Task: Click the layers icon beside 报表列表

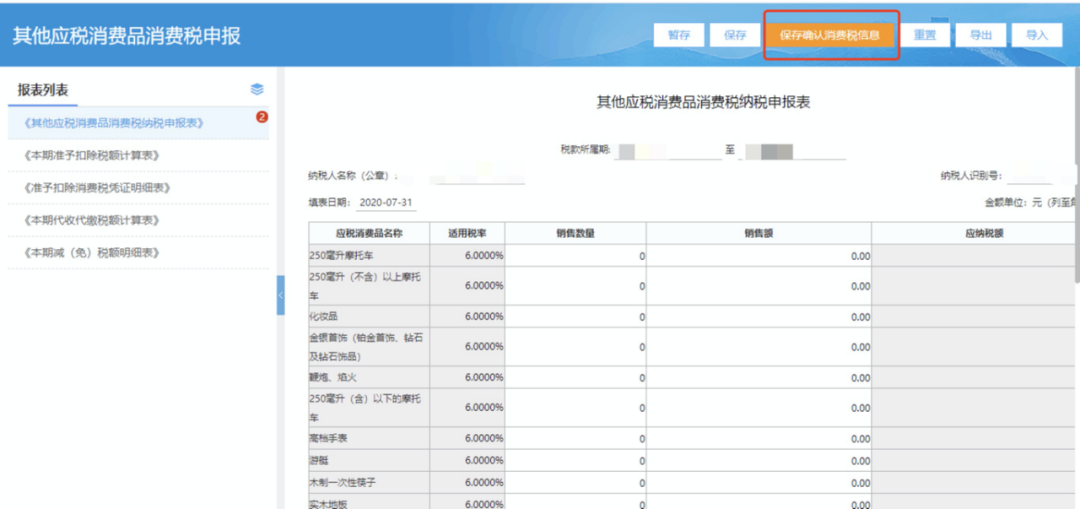Action: point(257,90)
